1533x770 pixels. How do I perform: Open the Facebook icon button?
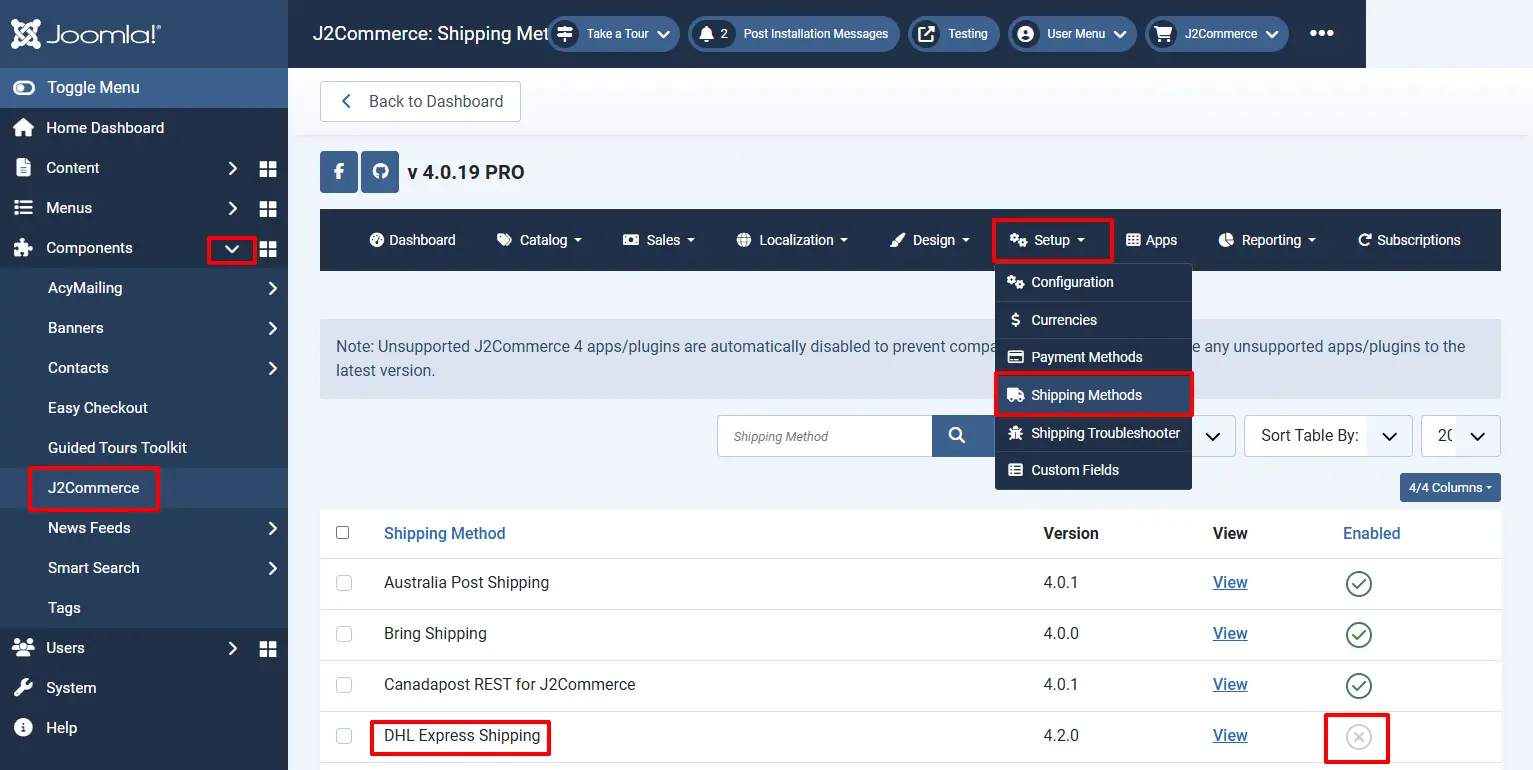pos(339,172)
